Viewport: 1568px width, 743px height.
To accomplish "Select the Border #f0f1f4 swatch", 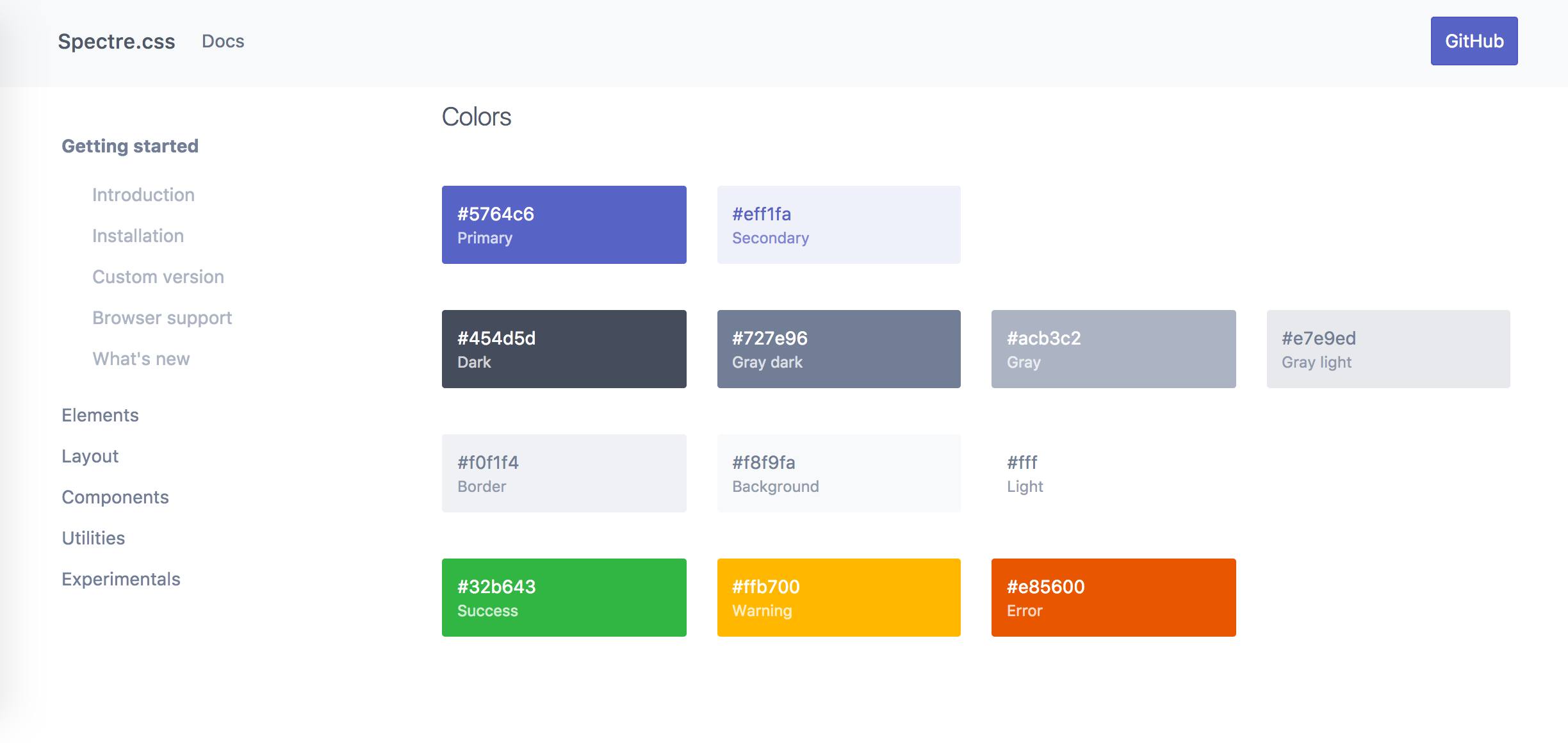I will point(564,473).
